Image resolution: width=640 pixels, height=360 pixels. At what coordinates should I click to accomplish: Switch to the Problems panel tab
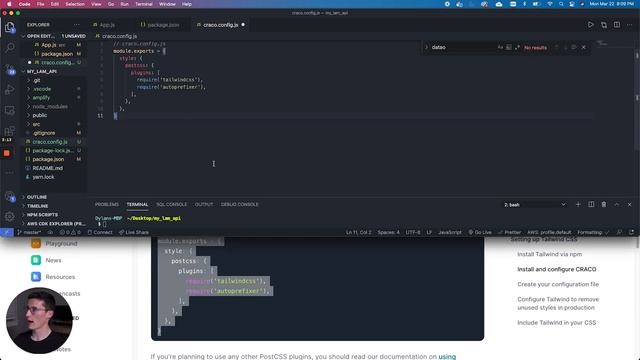107,204
